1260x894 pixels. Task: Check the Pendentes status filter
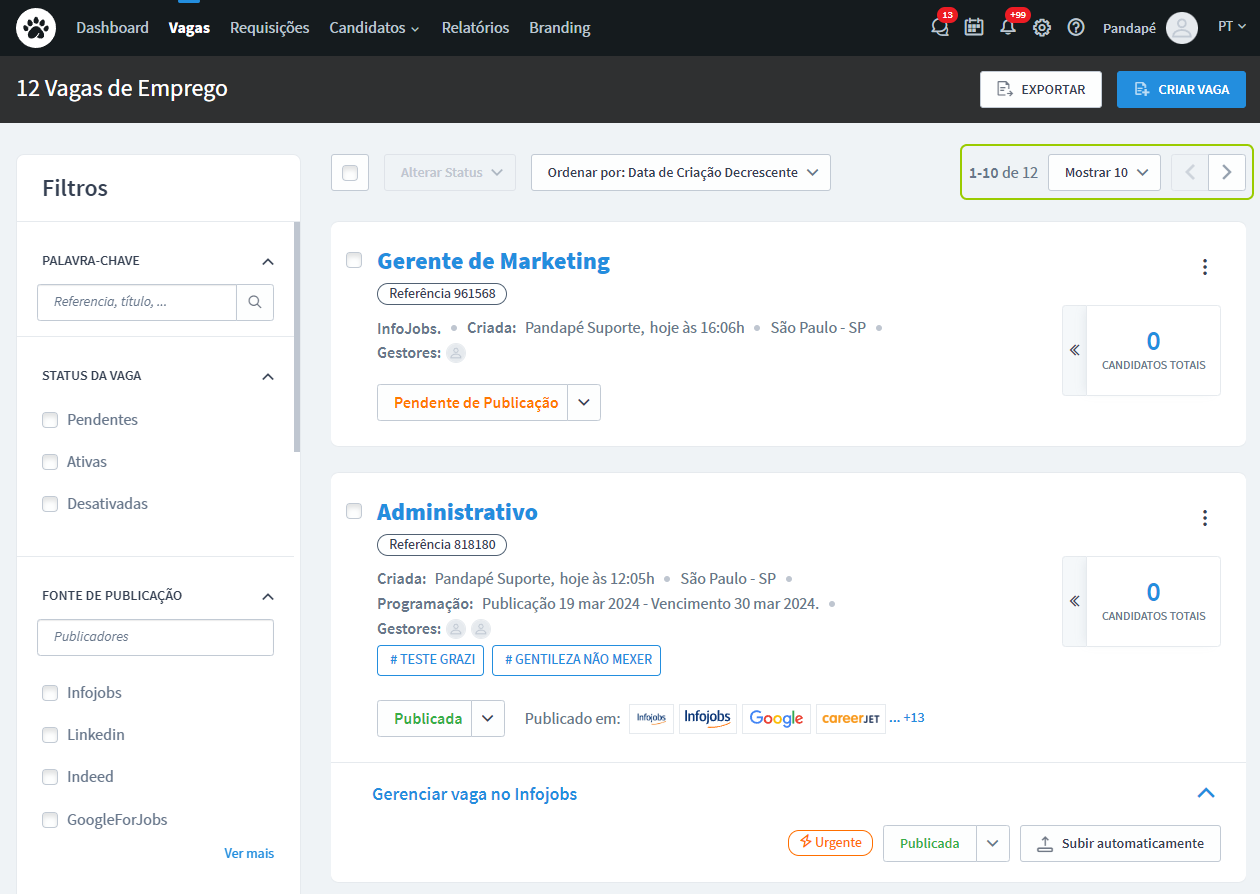click(50, 420)
